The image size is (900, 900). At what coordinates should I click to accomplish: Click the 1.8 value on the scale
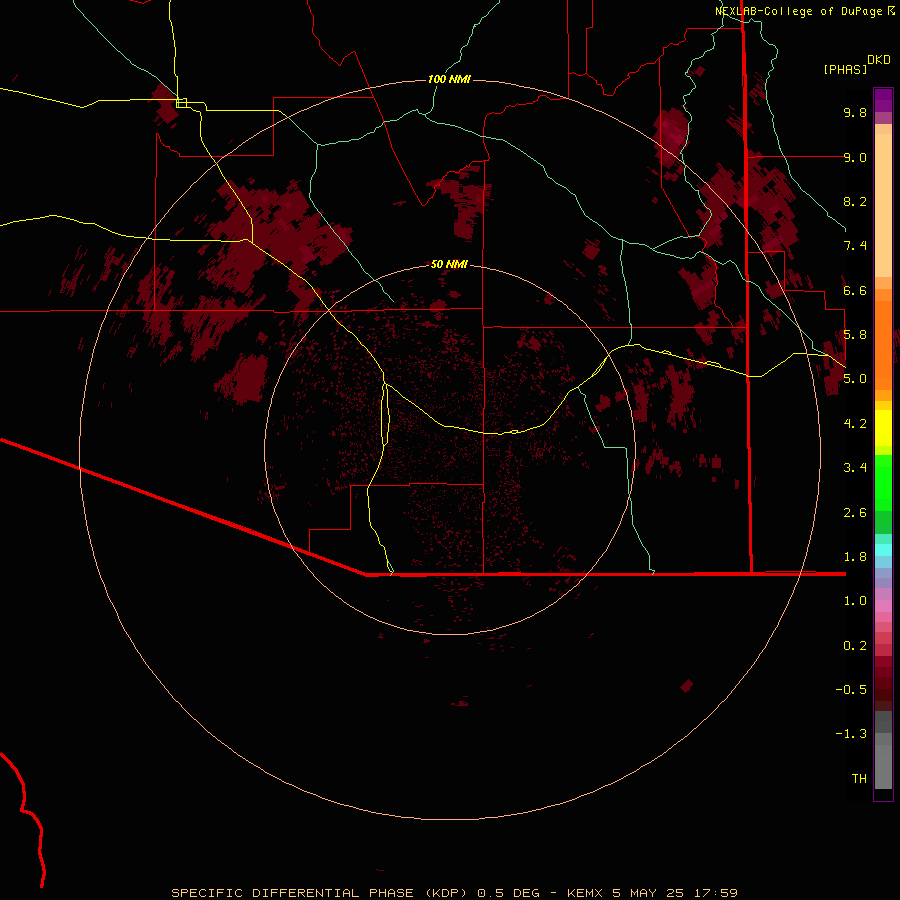[855, 557]
